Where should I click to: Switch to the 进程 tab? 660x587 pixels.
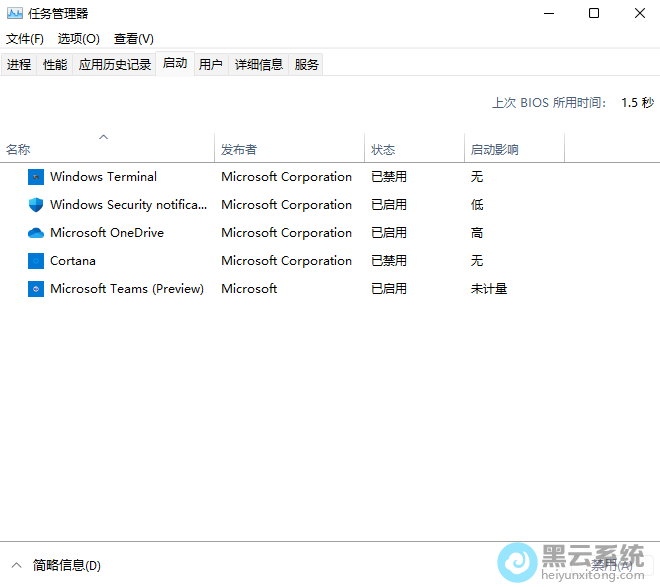point(19,65)
